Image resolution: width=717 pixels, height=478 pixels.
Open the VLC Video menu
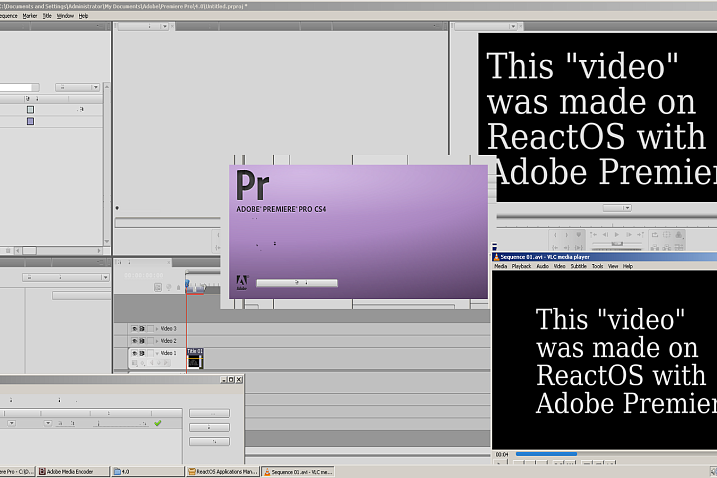[559, 266]
